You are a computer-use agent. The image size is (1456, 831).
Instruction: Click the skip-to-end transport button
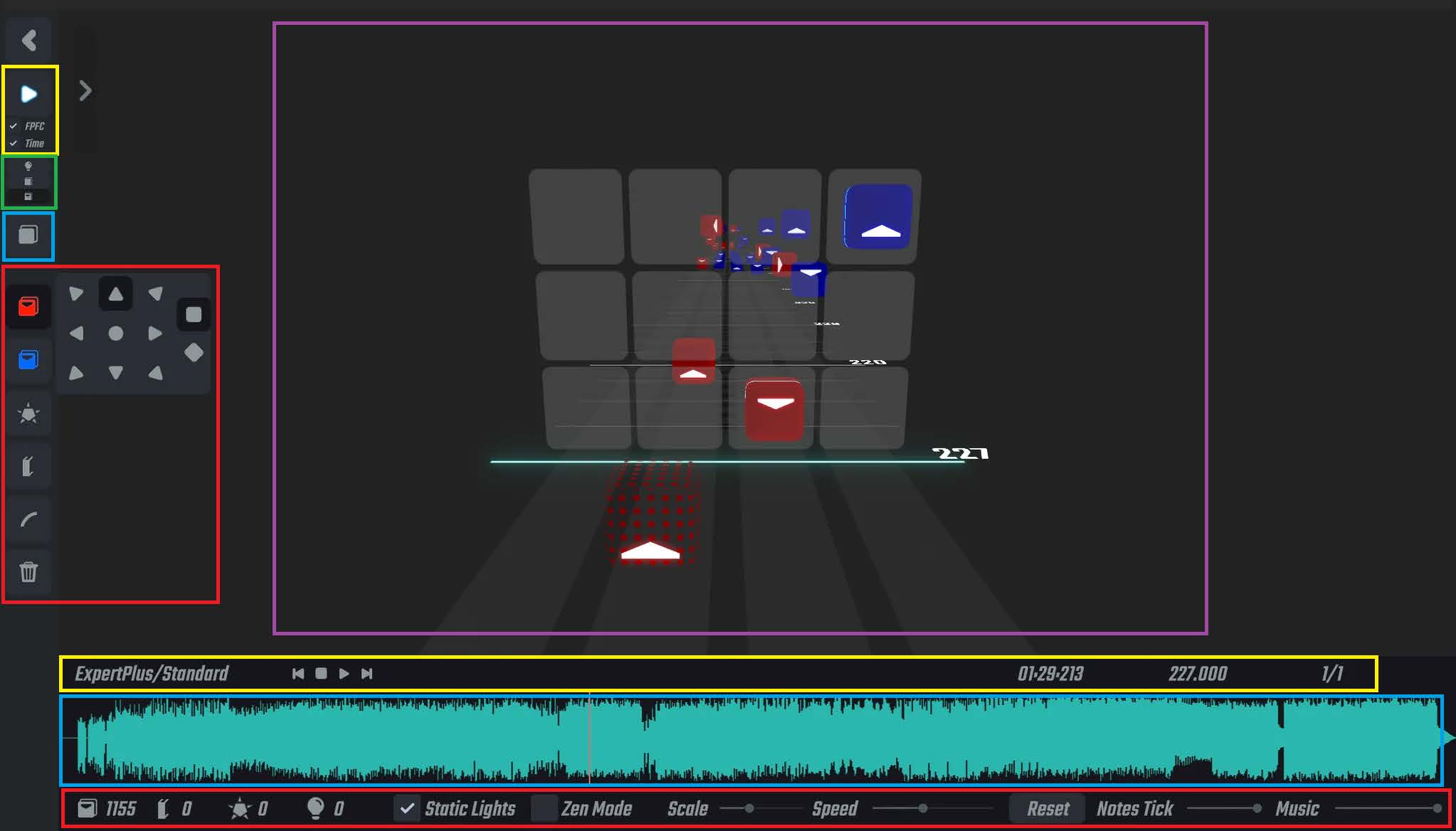point(367,673)
